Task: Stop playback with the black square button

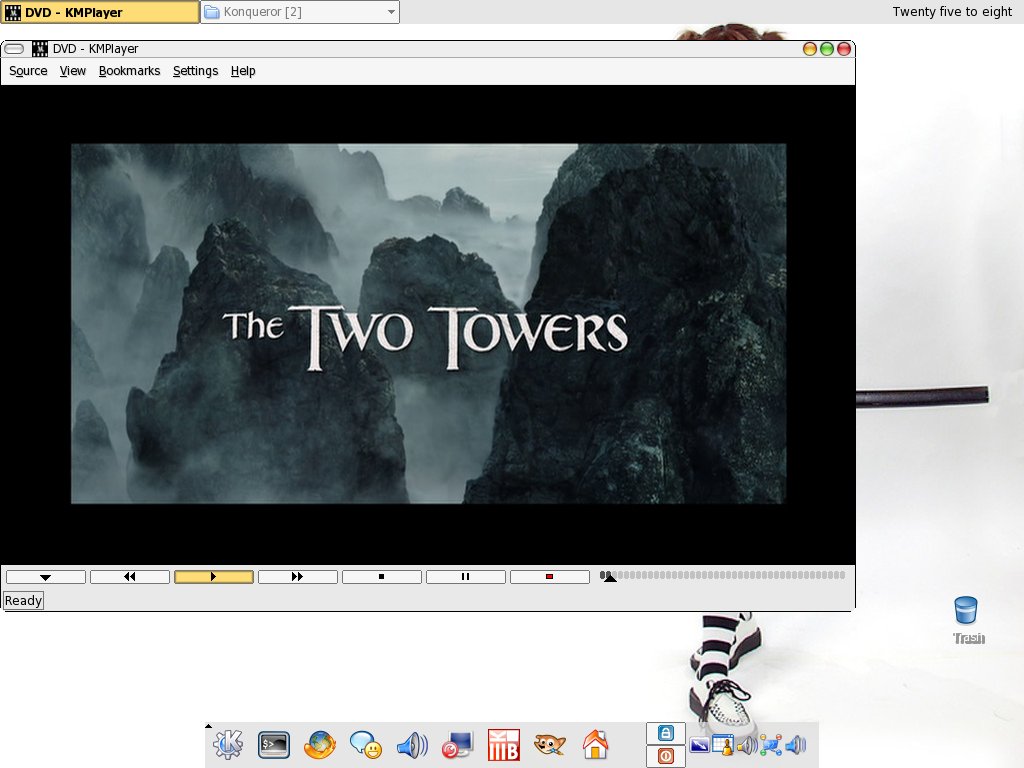Action: tap(381, 577)
